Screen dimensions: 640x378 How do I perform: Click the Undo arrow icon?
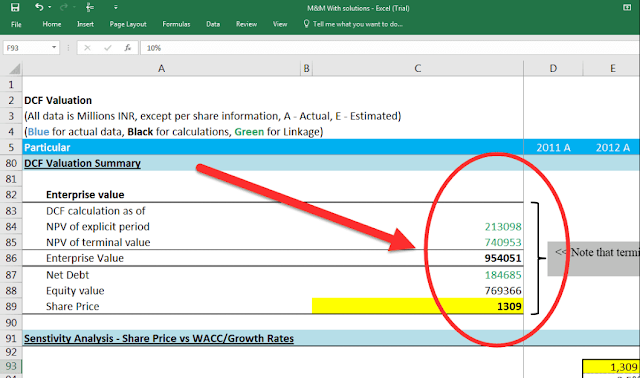point(39,7)
